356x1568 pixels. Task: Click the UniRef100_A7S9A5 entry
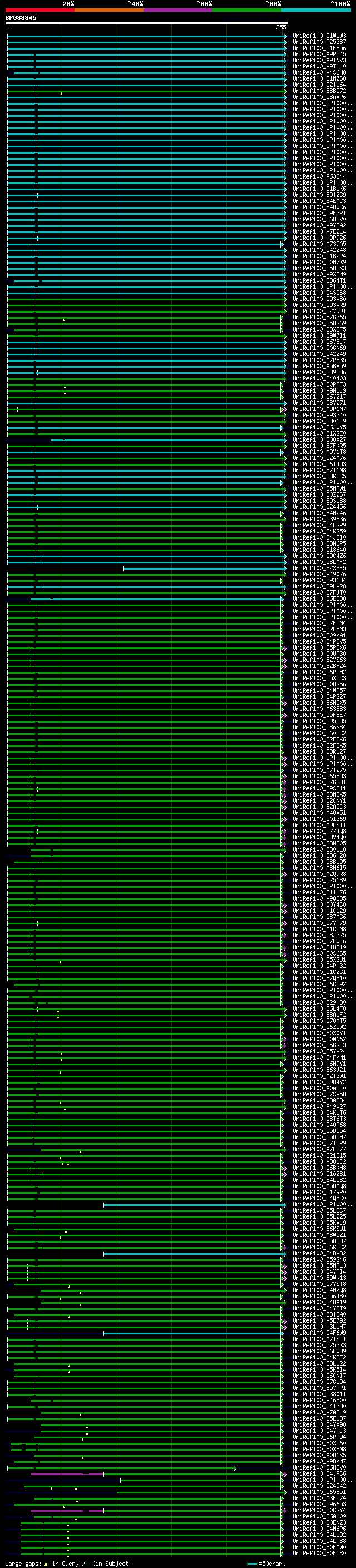tap(319, 244)
